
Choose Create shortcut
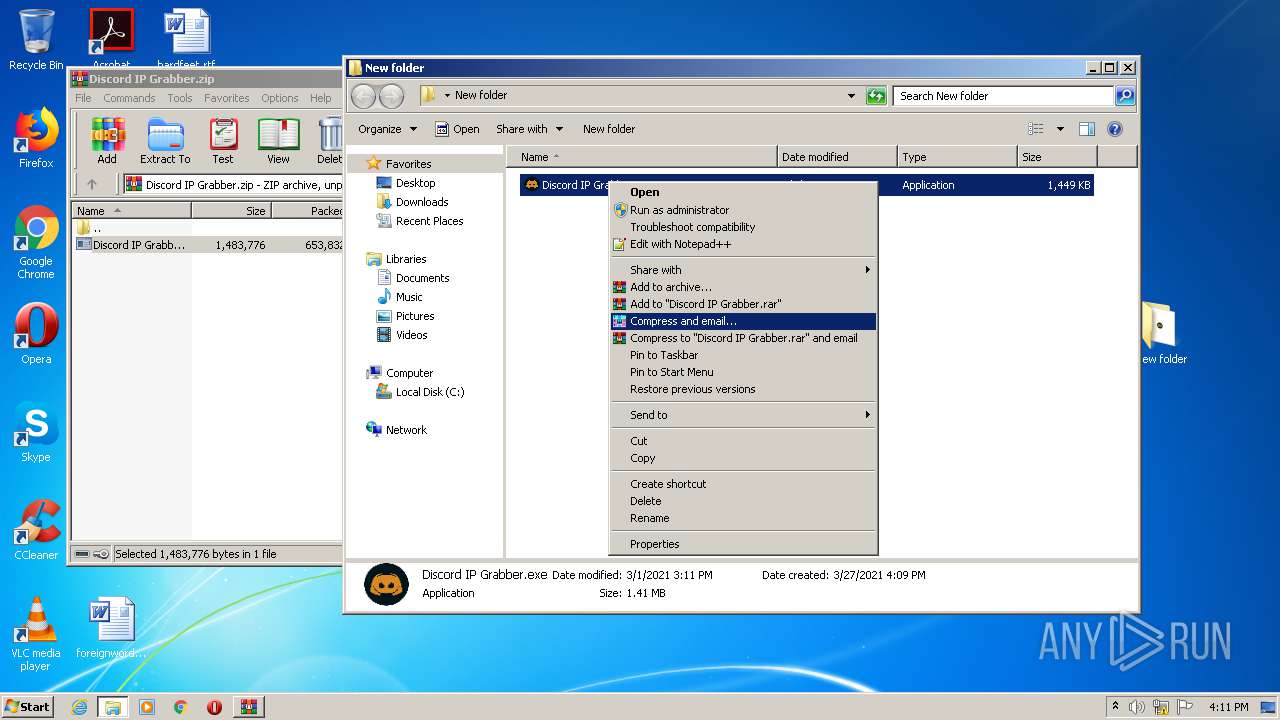tap(743, 484)
